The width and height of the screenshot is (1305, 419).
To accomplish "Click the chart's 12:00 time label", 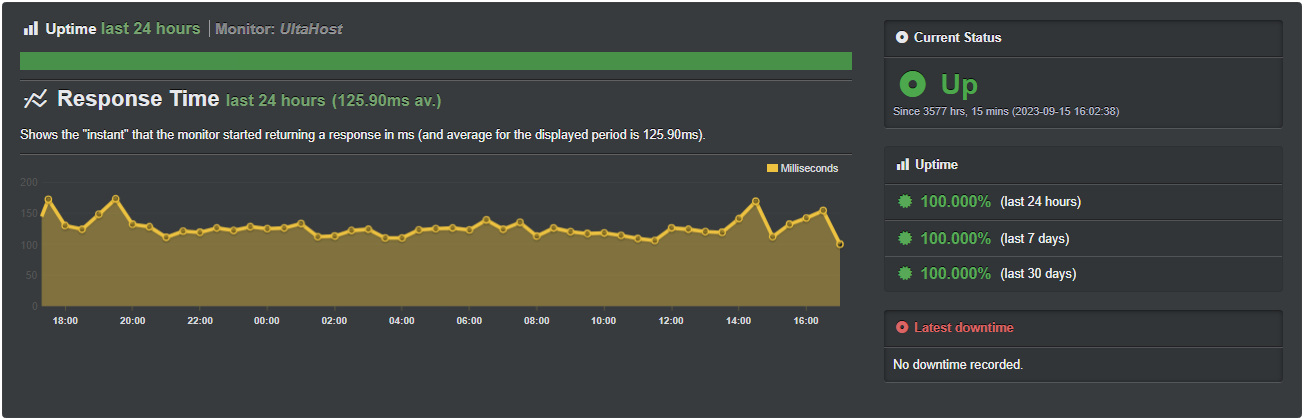I will (x=671, y=321).
